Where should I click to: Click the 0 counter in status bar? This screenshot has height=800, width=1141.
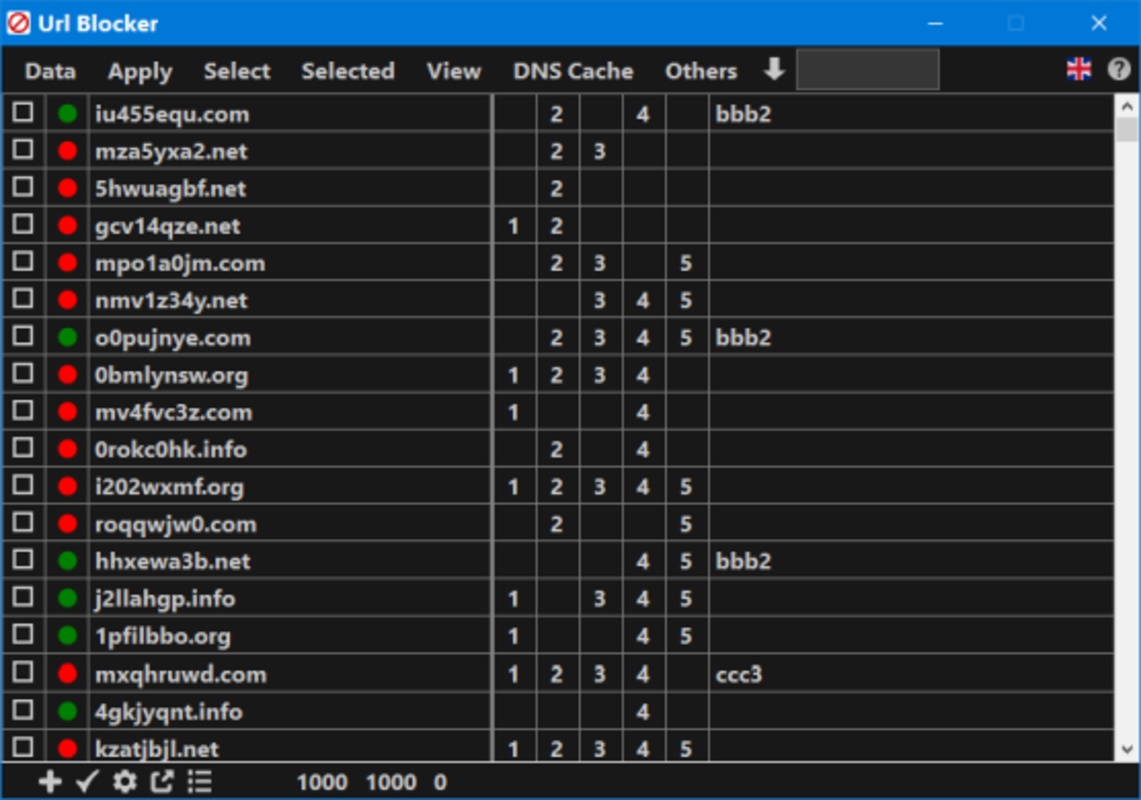440,782
